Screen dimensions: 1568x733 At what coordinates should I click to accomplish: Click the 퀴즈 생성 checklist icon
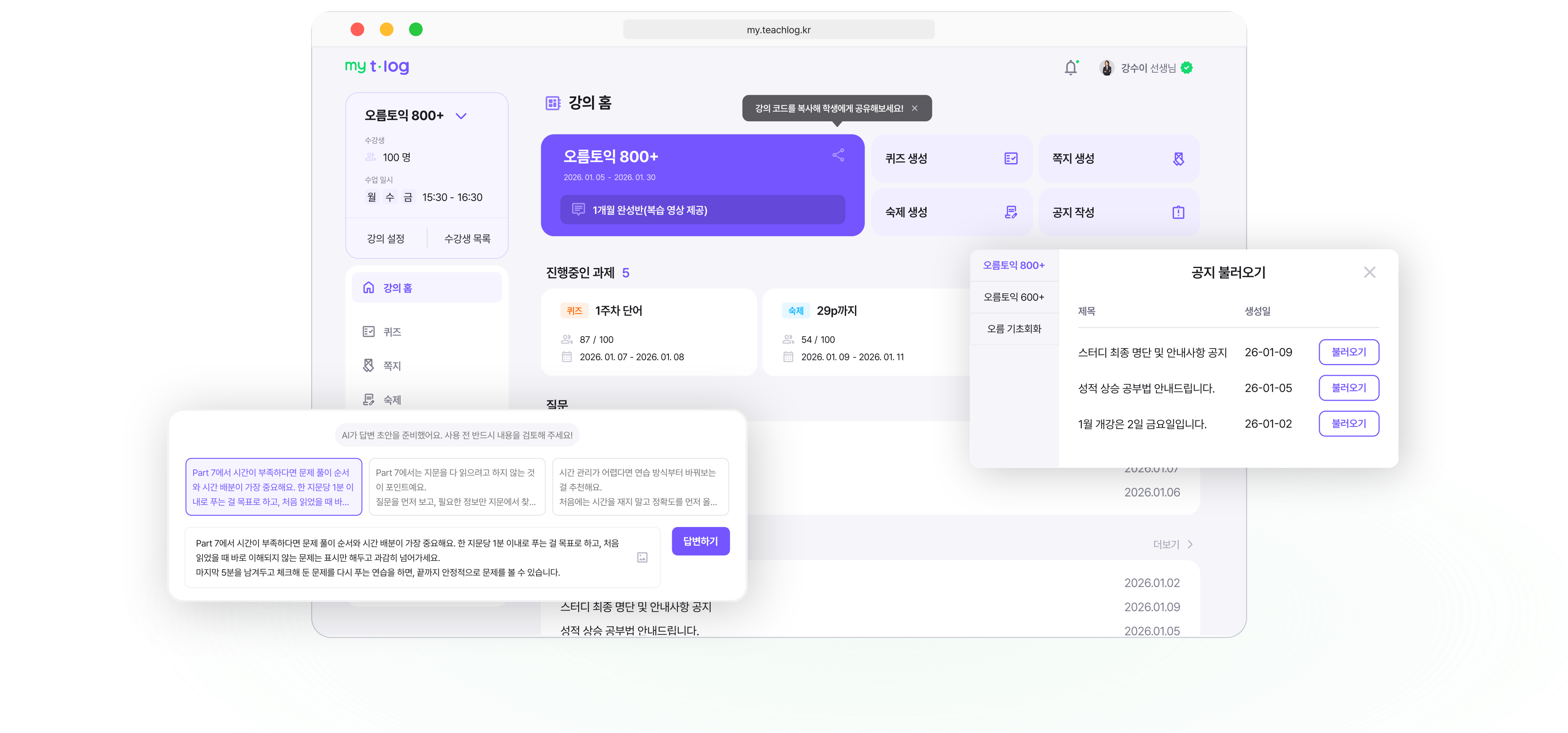click(x=1011, y=159)
